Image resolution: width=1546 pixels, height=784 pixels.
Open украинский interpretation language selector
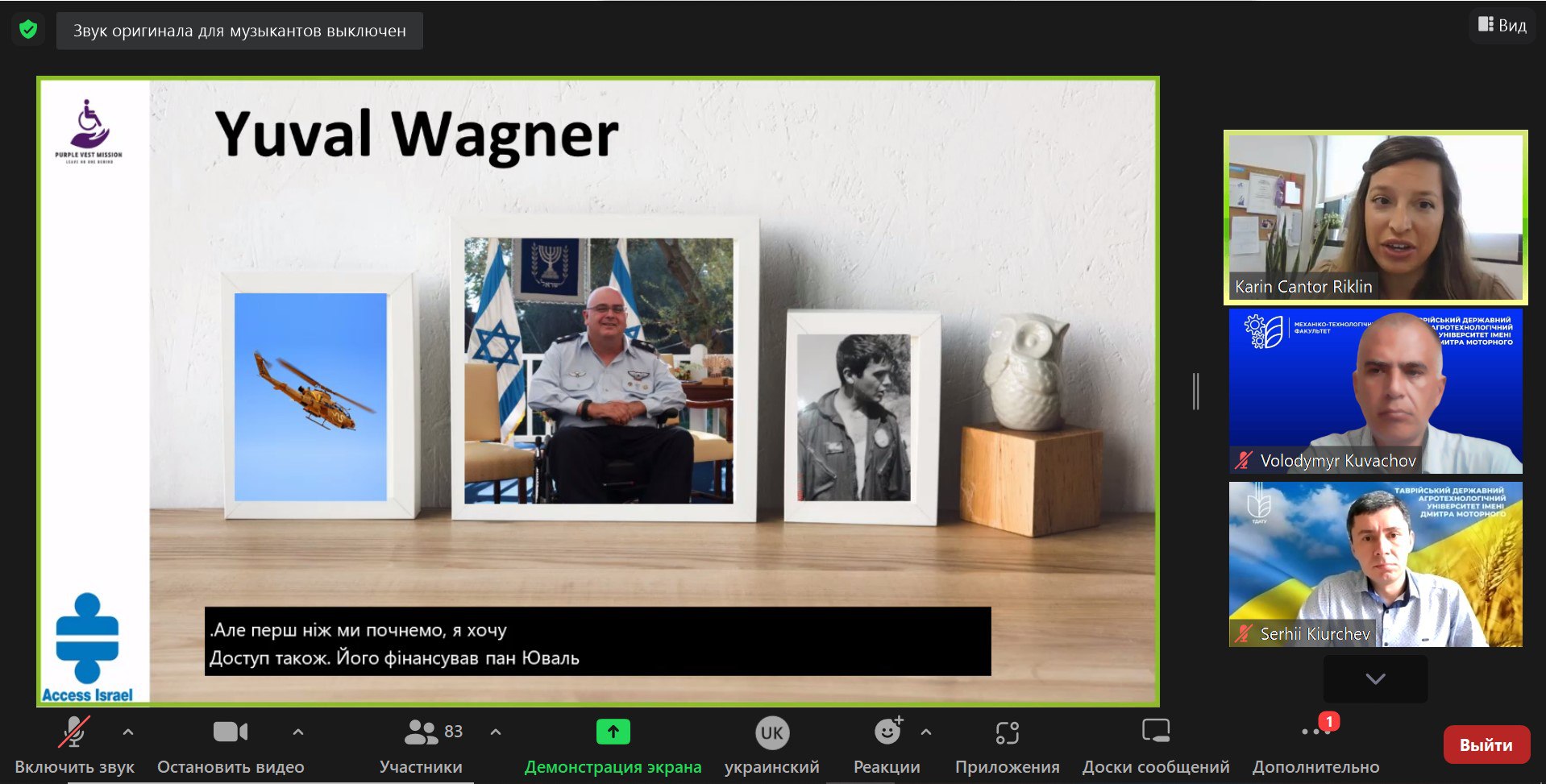771,745
